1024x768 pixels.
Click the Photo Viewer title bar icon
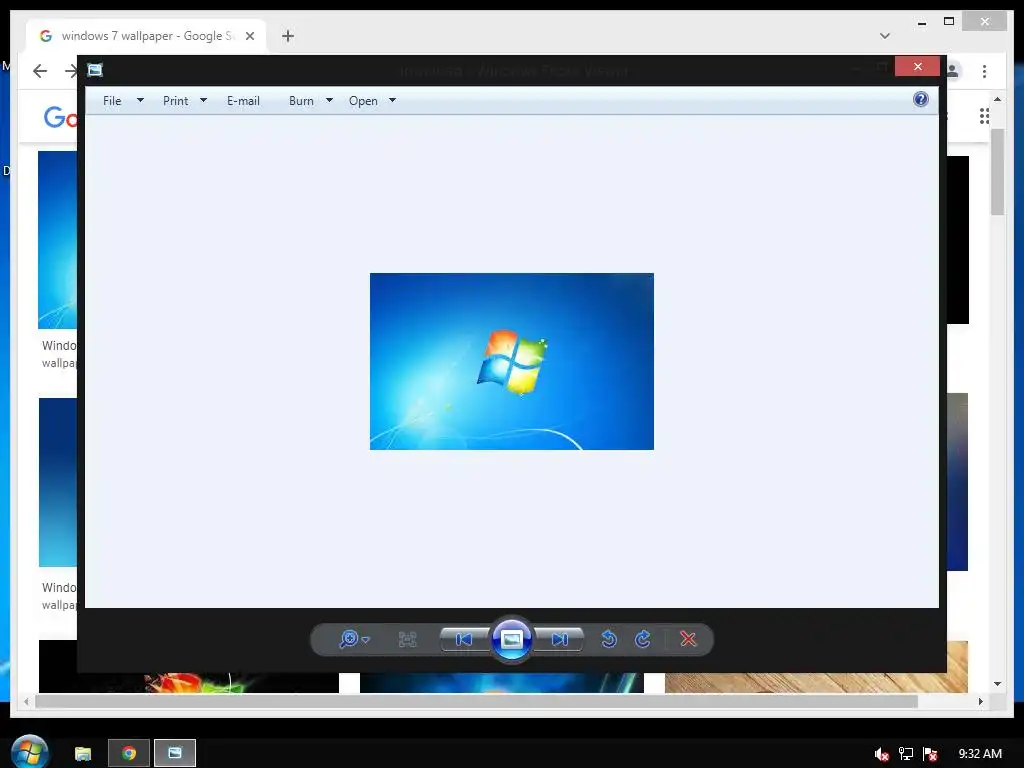click(95, 70)
